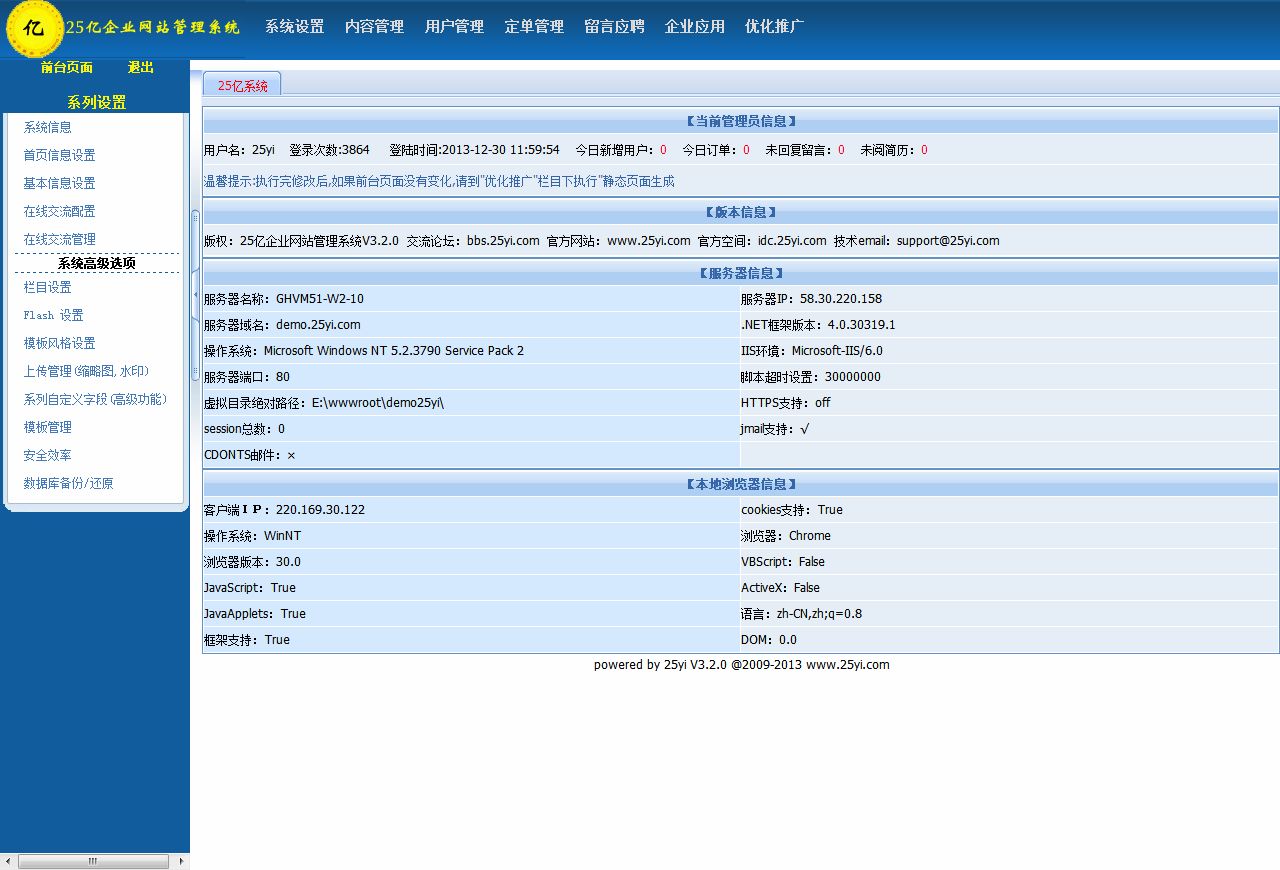Go to 前台页面 front page link
Image resolution: width=1280 pixels, height=870 pixels.
67,68
